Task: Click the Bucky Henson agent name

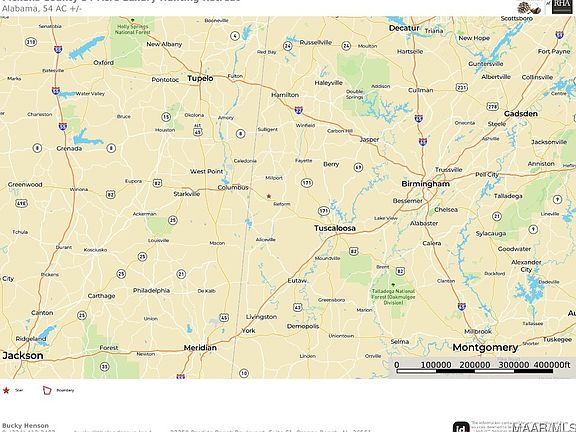Action: click(x=25, y=425)
